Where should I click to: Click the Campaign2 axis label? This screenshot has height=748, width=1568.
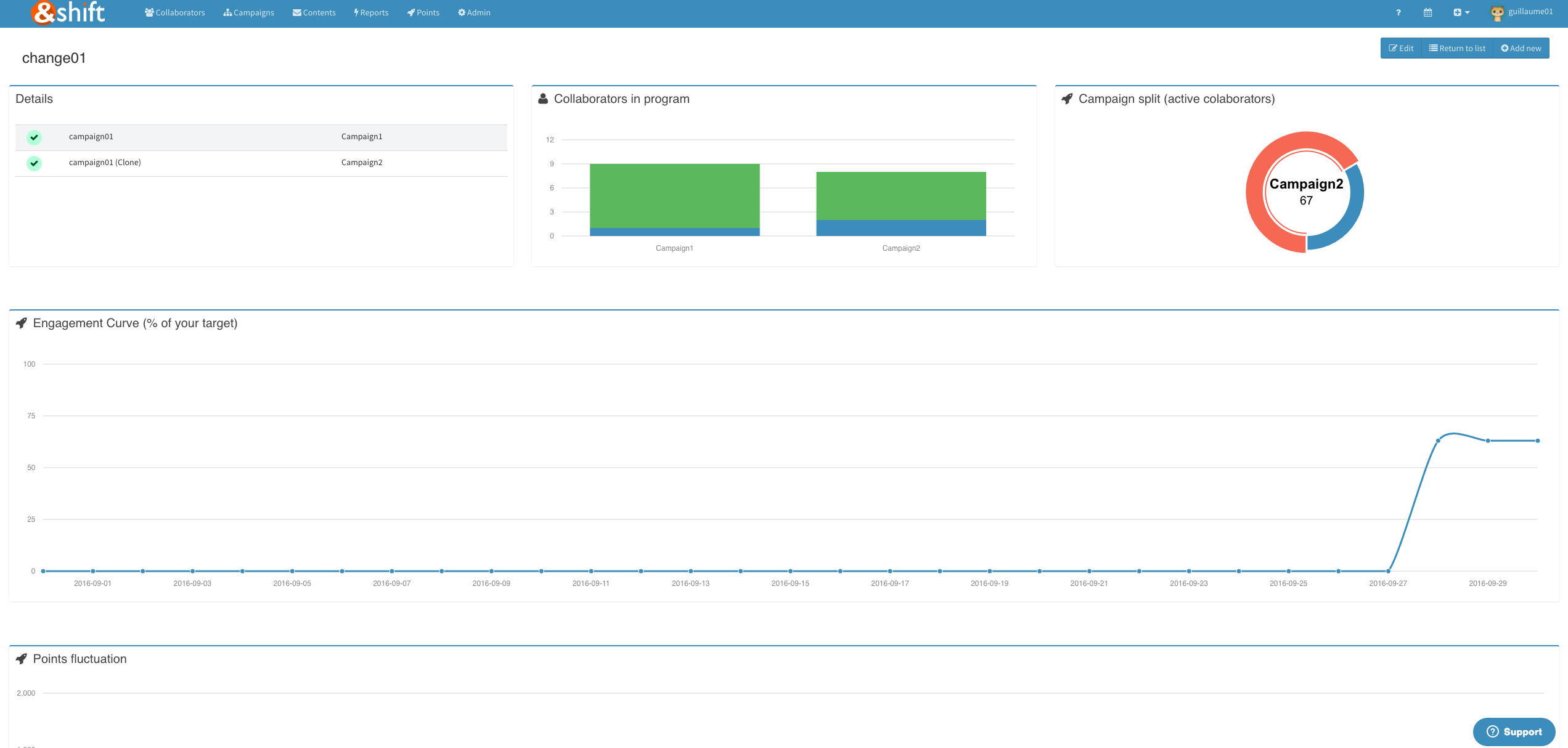click(901, 248)
